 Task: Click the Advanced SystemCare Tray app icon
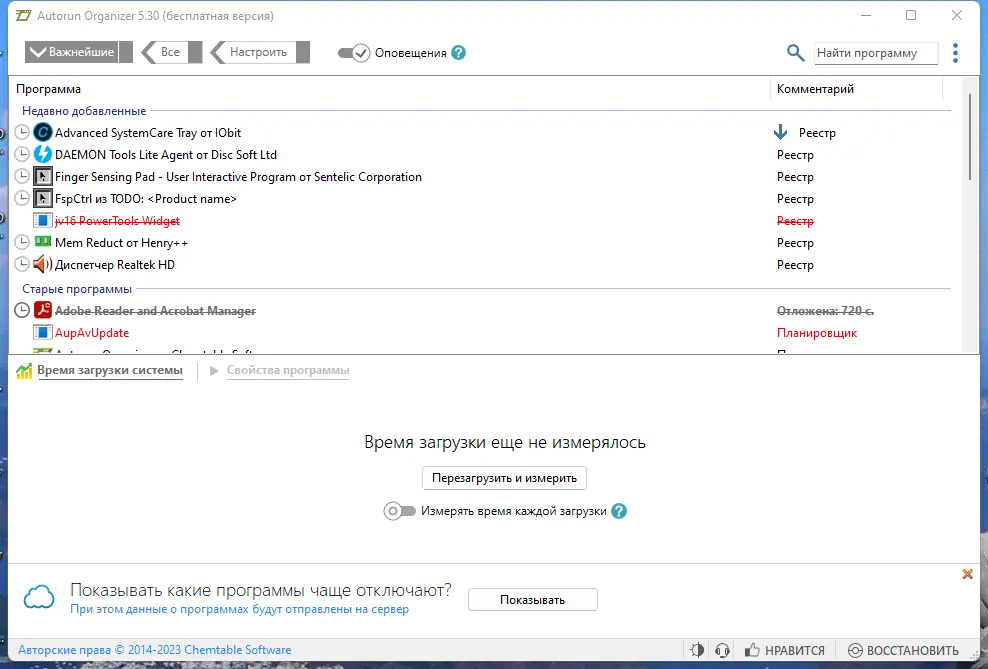(42, 132)
